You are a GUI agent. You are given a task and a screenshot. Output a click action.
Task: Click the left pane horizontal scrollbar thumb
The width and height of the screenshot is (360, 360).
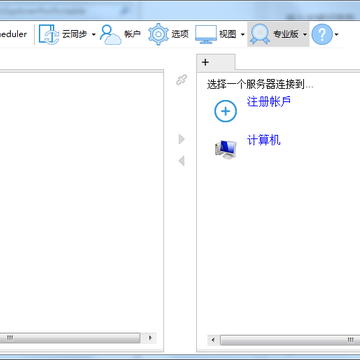tap(70, 338)
